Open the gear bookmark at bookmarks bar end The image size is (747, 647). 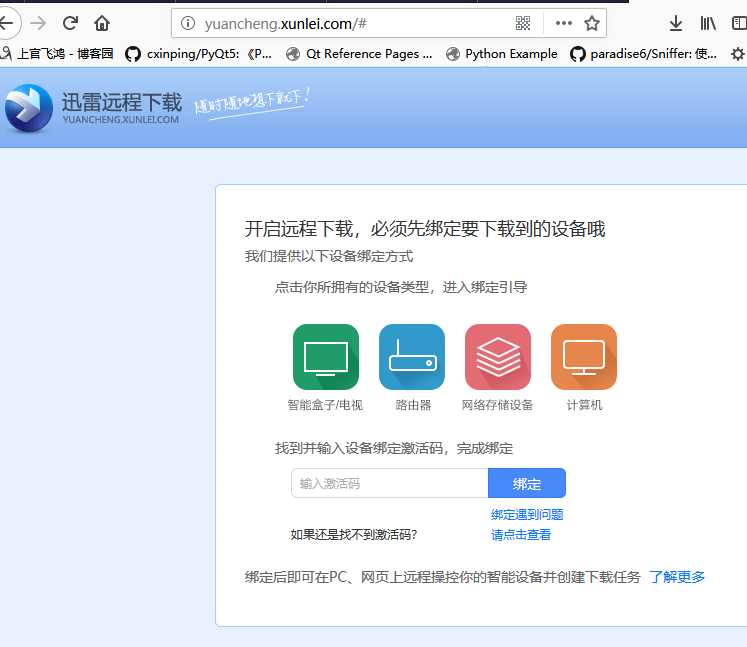(x=738, y=54)
